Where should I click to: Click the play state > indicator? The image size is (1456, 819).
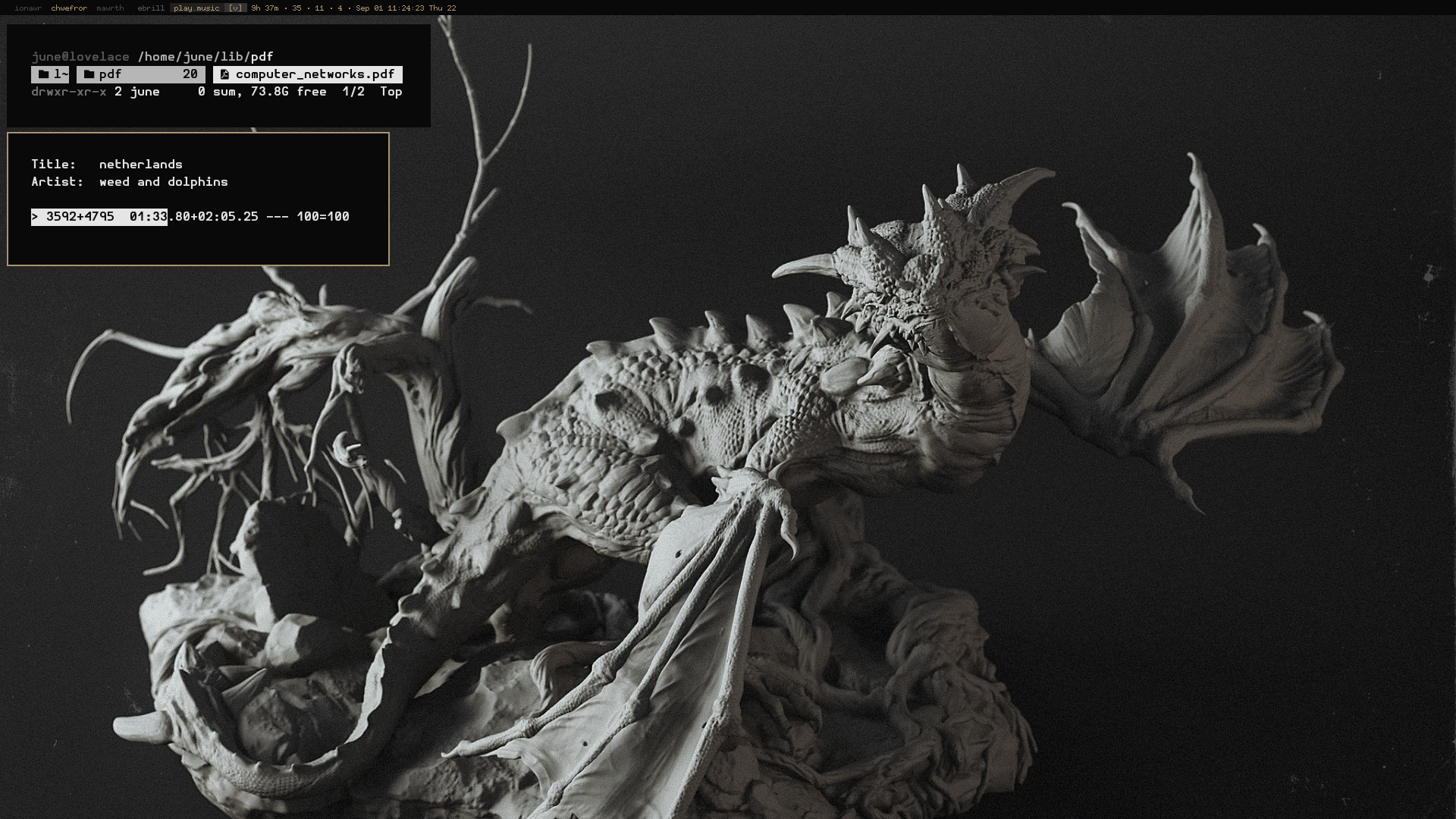pyautogui.click(x=35, y=217)
